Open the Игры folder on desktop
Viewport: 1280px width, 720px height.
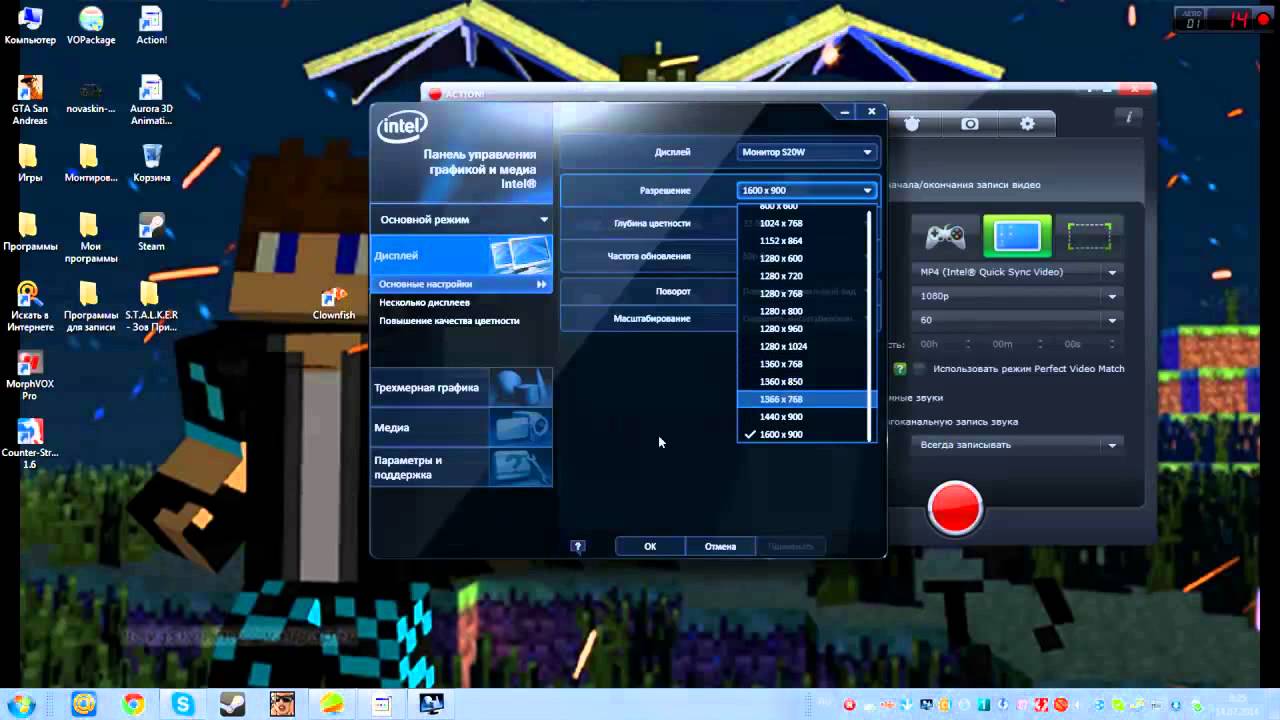(29, 163)
